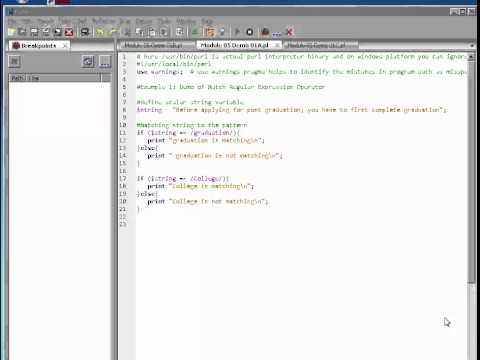This screenshot has height=360, width=480.
Task: Click the leftmost button in Breakpoints panel
Action: pos(14,61)
